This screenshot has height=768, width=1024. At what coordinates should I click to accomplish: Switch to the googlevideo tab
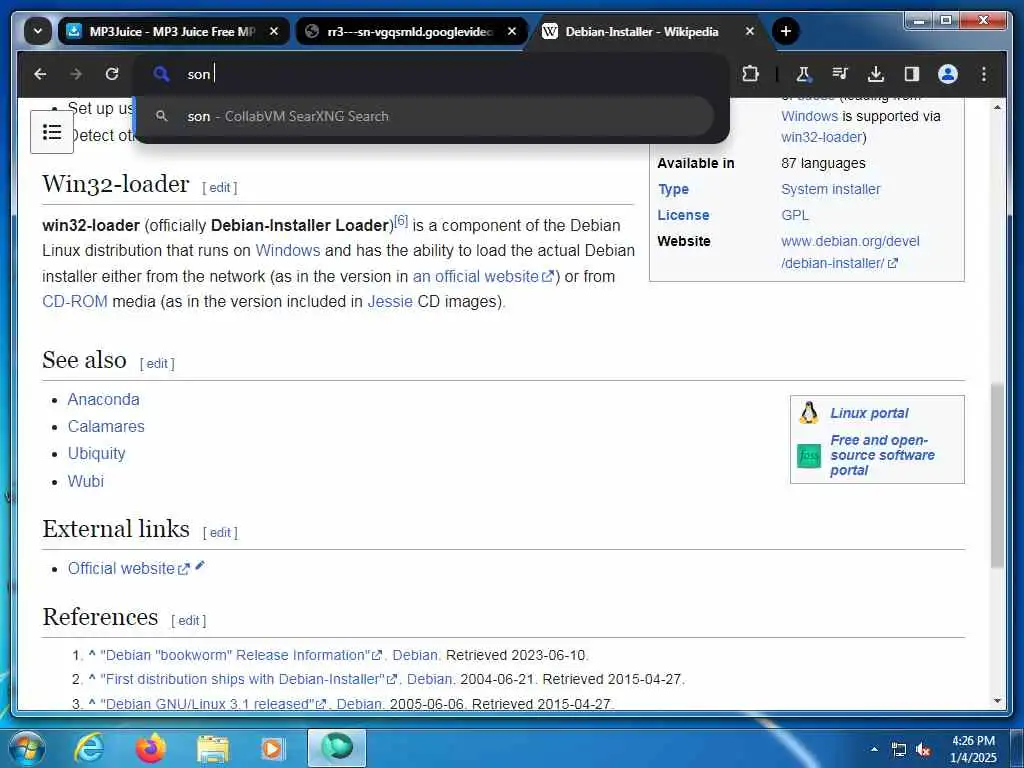(x=411, y=31)
